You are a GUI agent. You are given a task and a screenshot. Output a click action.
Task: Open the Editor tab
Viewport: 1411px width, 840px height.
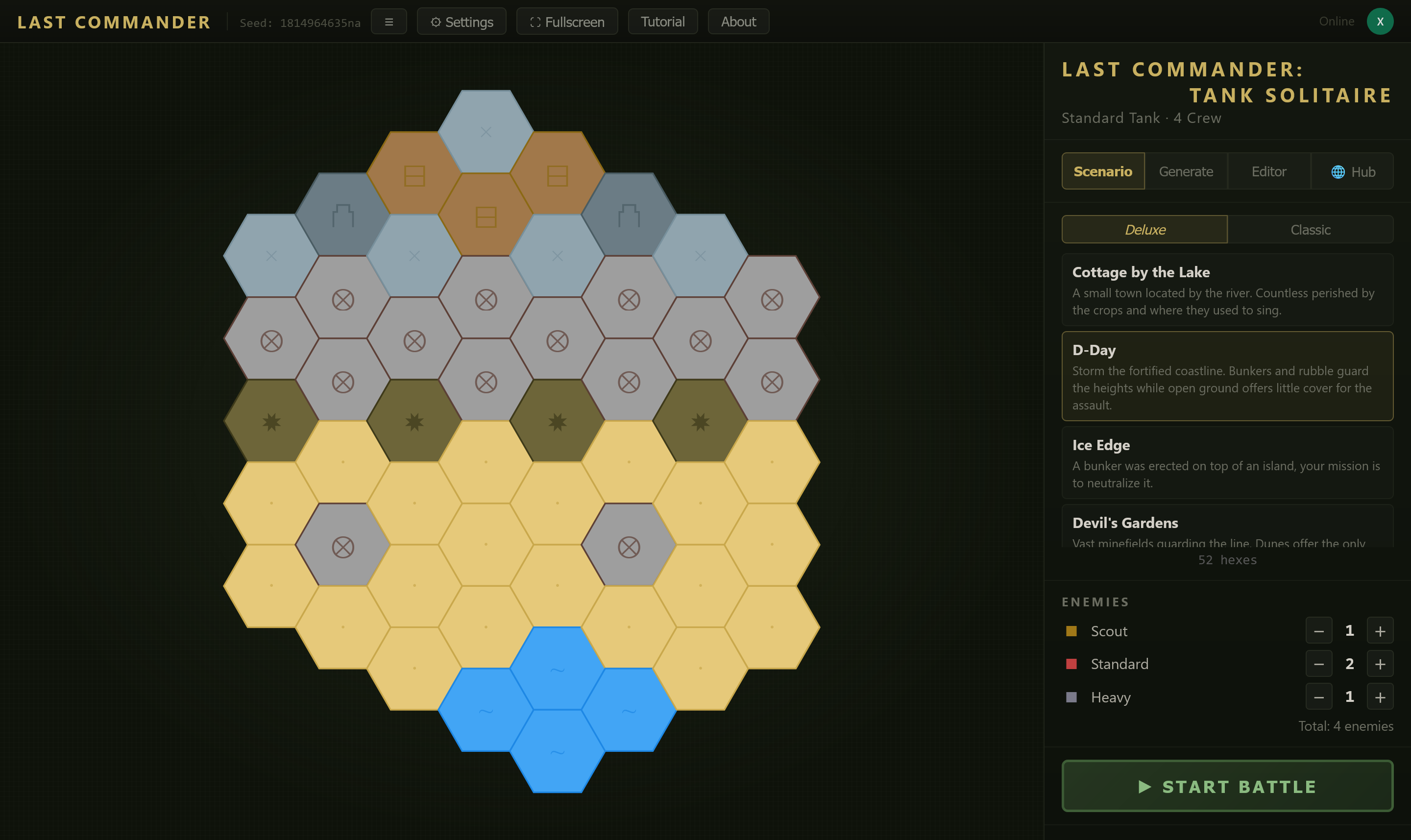pyautogui.click(x=1269, y=171)
